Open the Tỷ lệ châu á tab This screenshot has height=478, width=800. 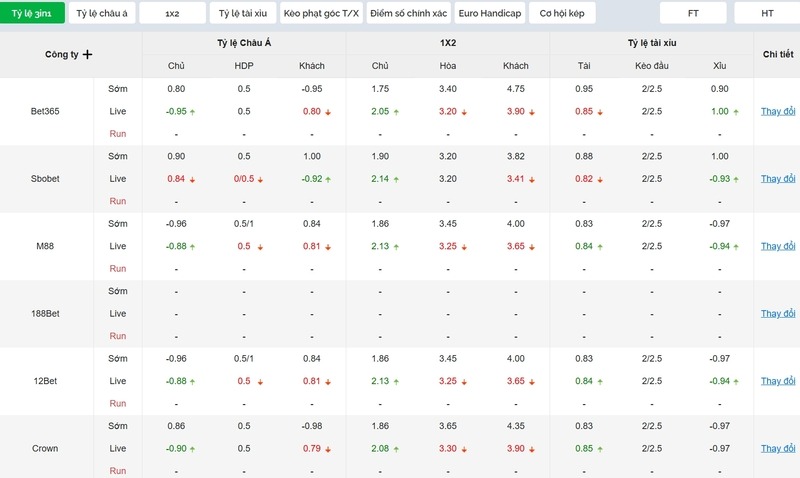coord(102,13)
